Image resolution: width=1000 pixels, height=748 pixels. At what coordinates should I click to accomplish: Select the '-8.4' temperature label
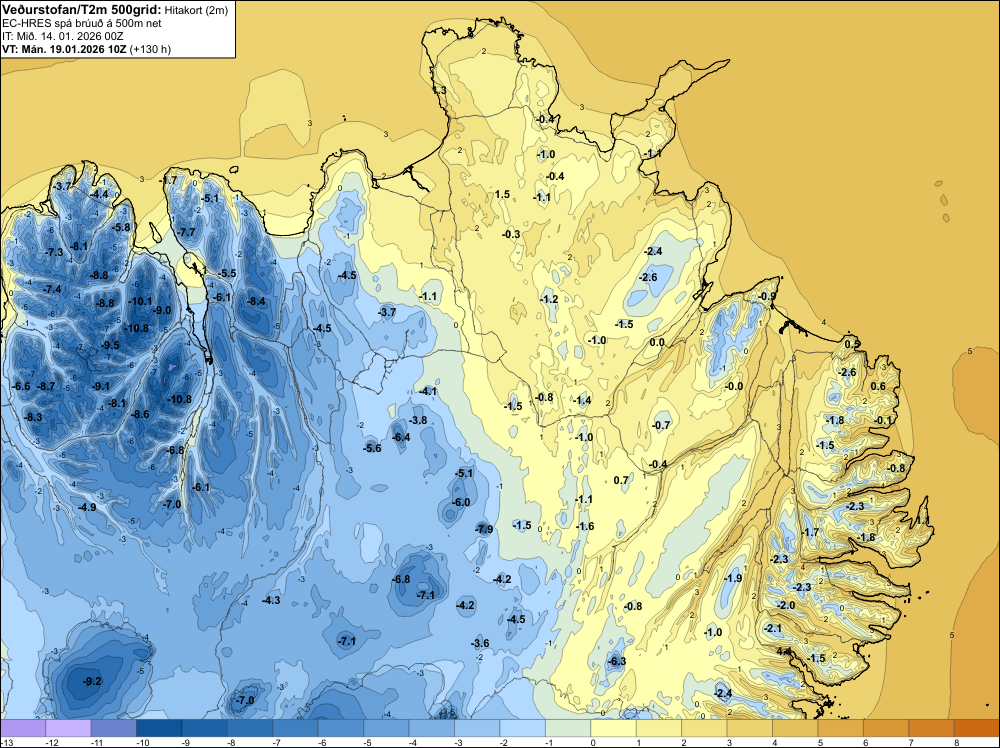[x=256, y=301]
